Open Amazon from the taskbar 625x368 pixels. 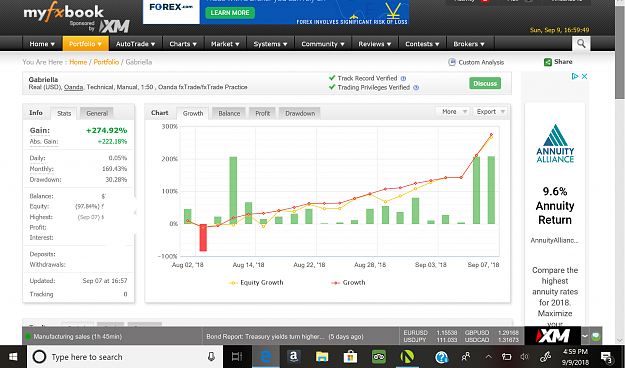[x=293, y=357]
